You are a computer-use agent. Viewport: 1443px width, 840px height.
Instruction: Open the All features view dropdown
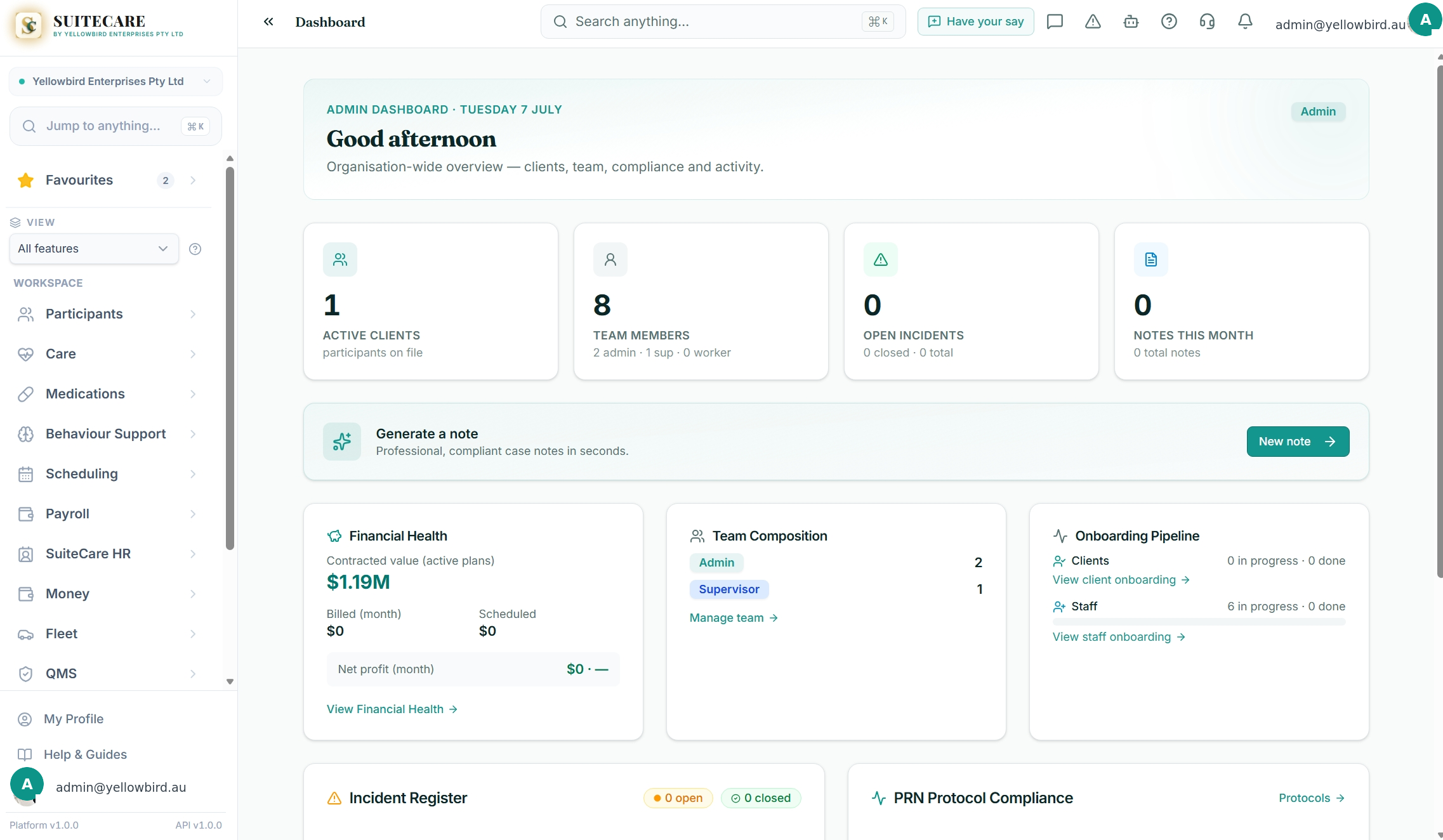[94, 249]
